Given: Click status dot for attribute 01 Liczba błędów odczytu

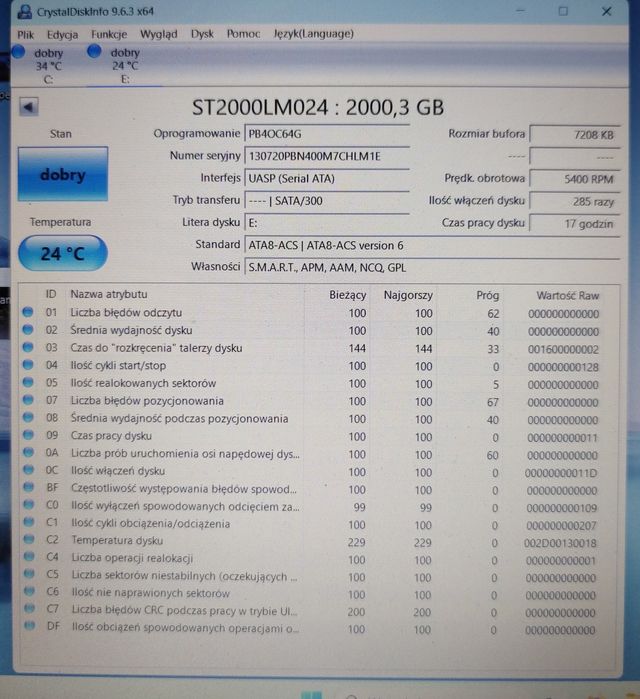Looking at the screenshot, I should click(x=28, y=312).
